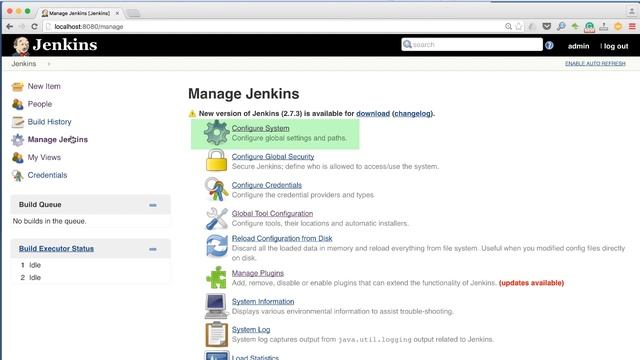Open Credentials in sidebar

[x=47, y=175]
